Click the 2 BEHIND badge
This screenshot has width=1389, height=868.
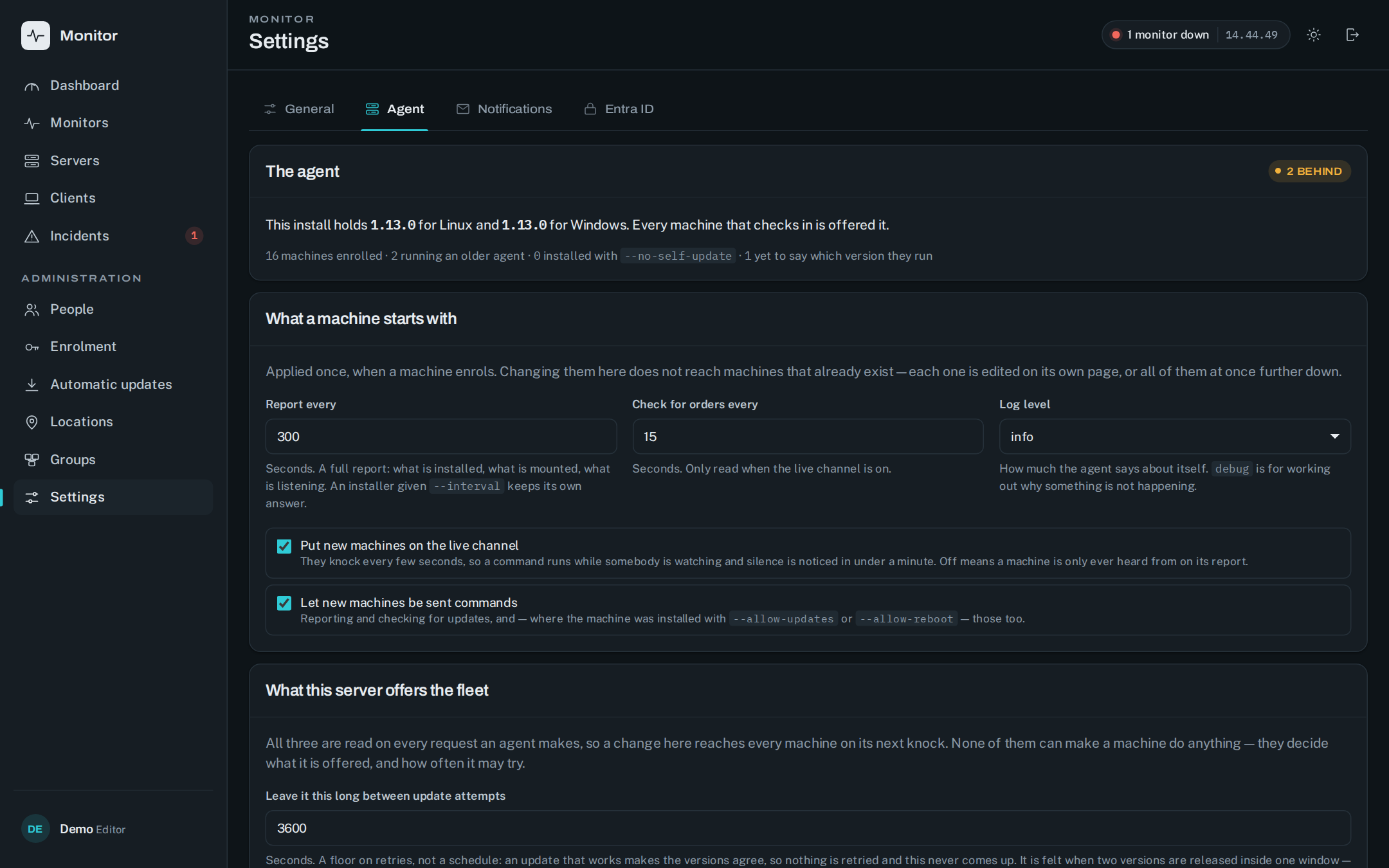click(1309, 171)
